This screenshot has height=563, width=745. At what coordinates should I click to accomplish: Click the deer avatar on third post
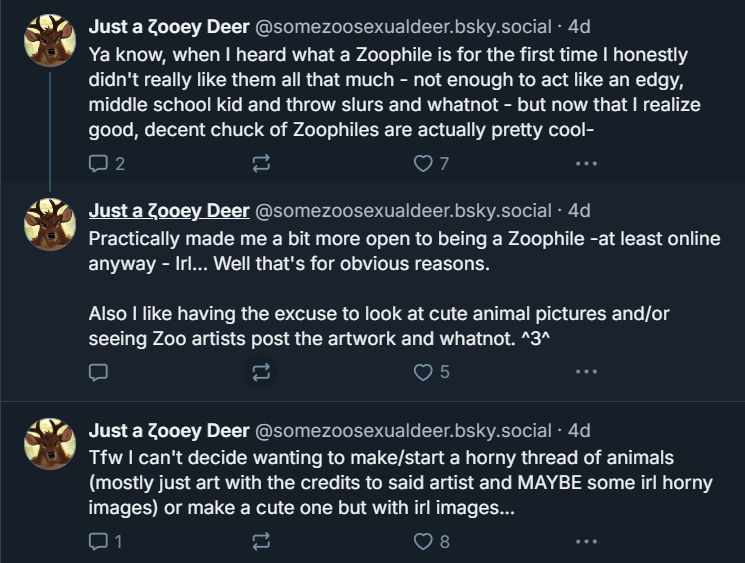[x=50, y=444]
